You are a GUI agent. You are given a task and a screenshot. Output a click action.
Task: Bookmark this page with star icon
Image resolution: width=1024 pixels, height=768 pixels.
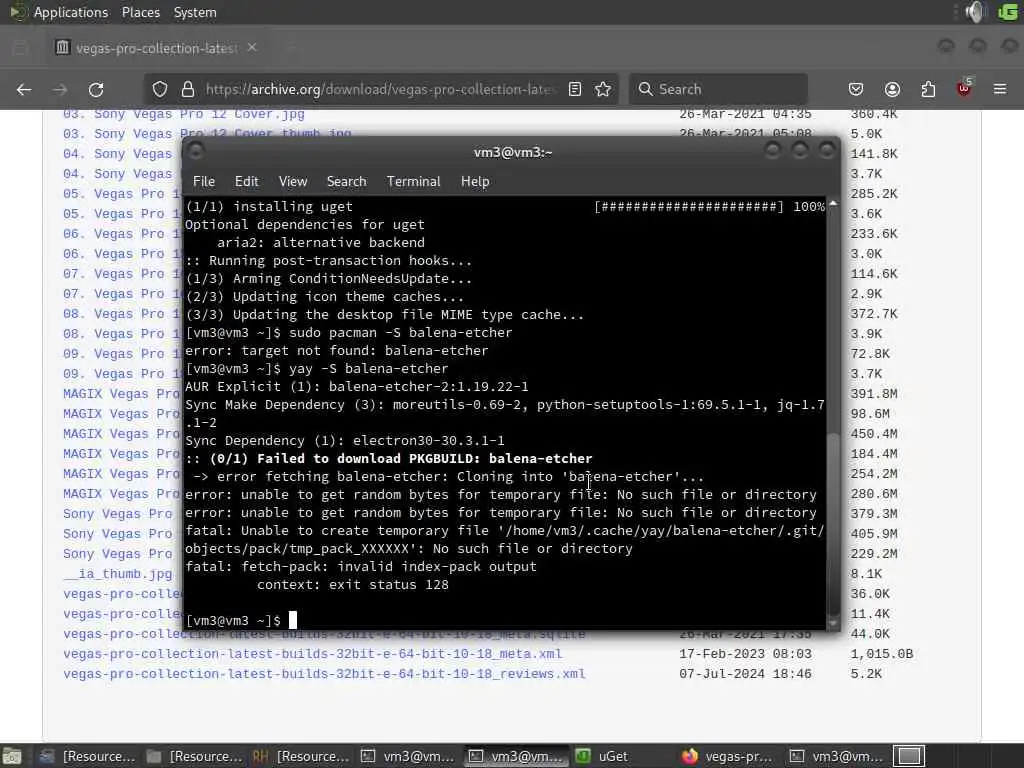(603, 89)
